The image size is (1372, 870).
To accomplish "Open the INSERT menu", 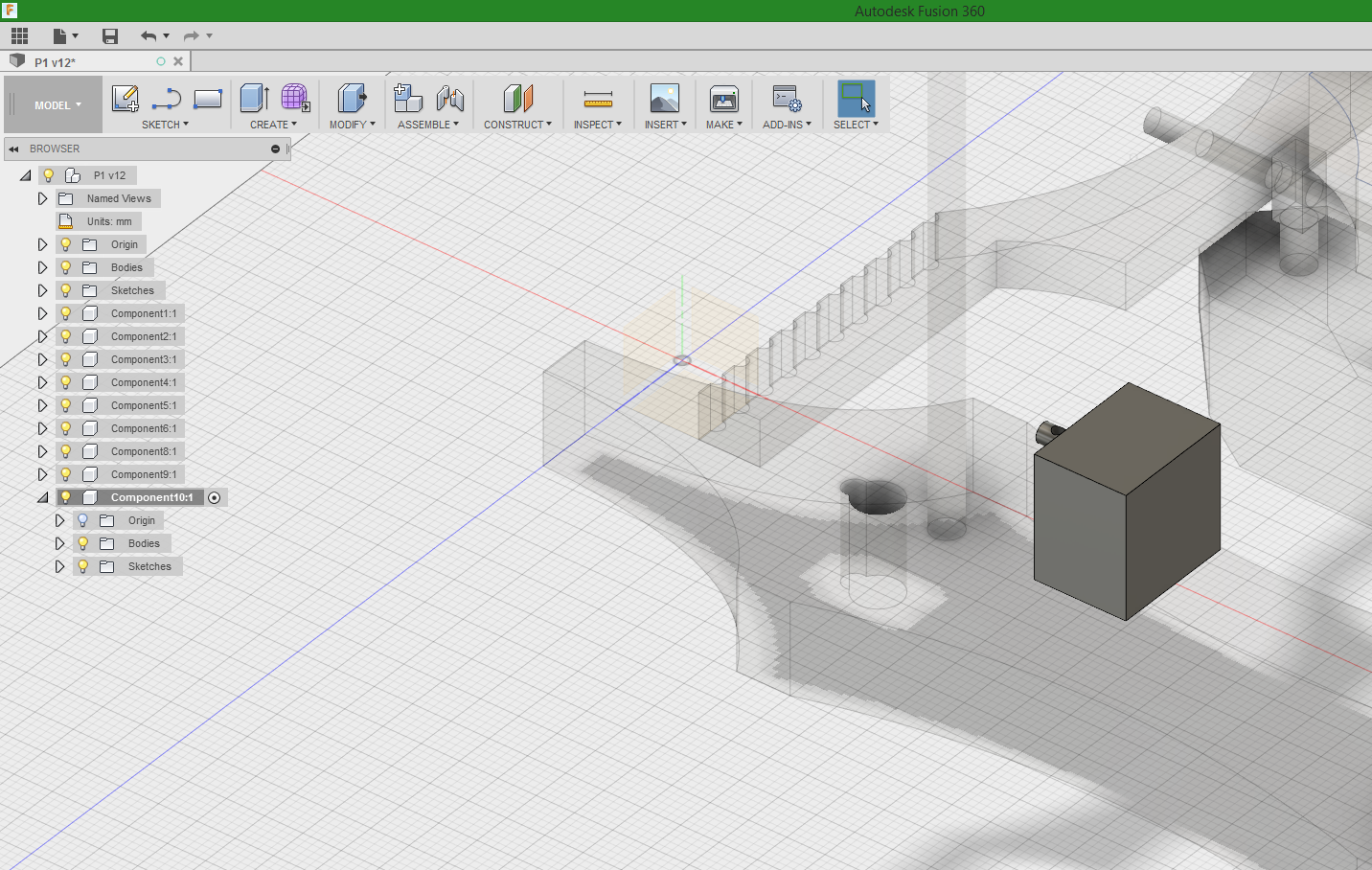I will pyautogui.click(x=665, y=125).
